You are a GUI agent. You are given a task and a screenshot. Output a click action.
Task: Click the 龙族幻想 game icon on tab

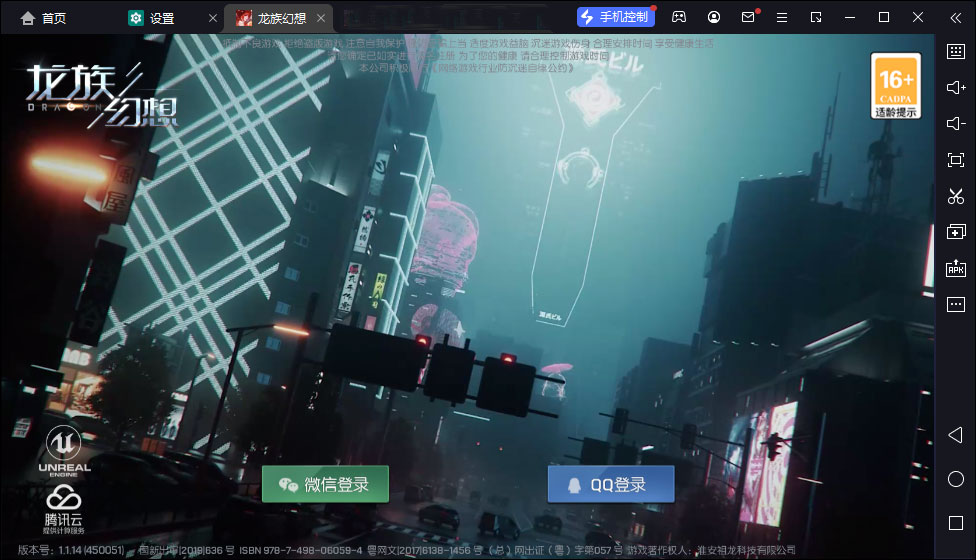click(x=244, y=18)
